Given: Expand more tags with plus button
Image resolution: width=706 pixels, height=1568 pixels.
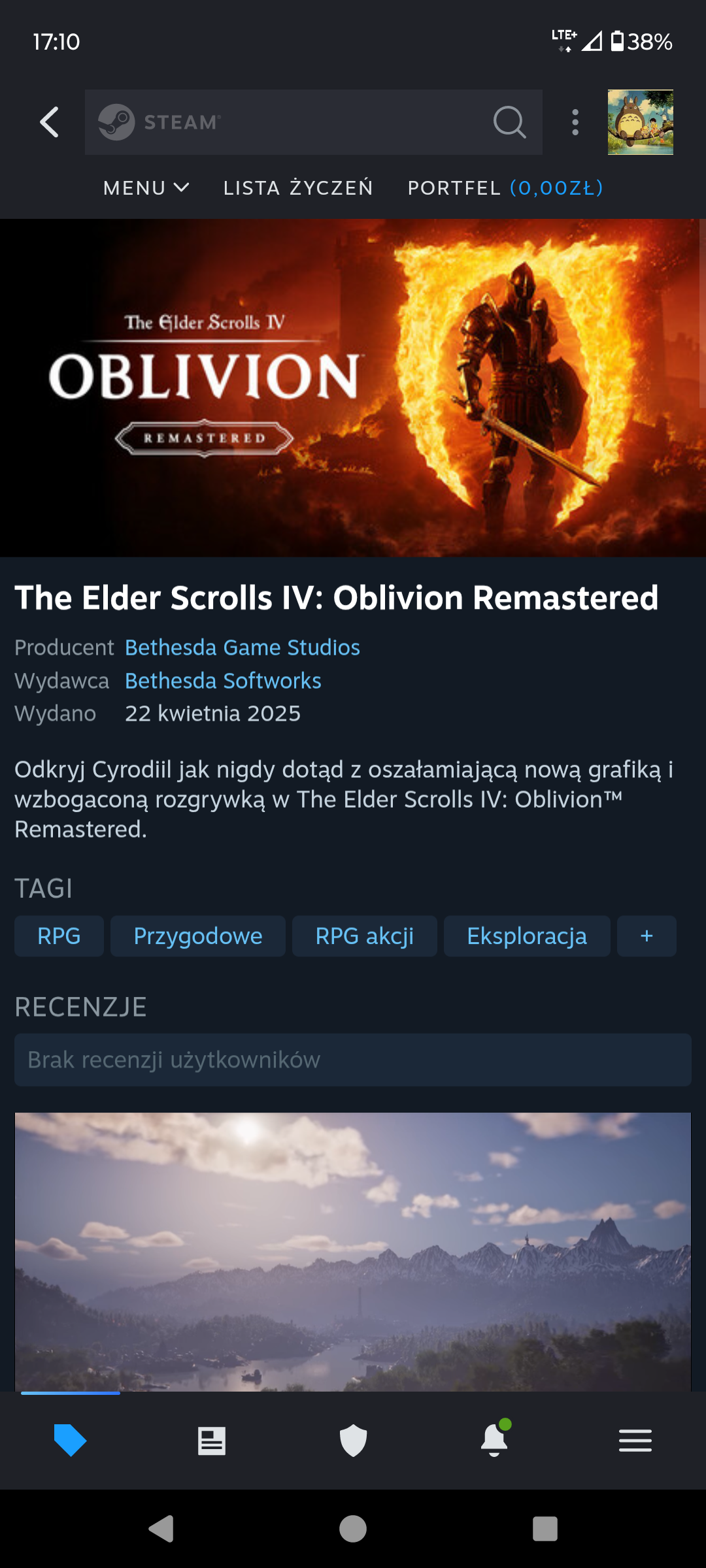Looking at the screenshot, I should (x=647, y=936).
